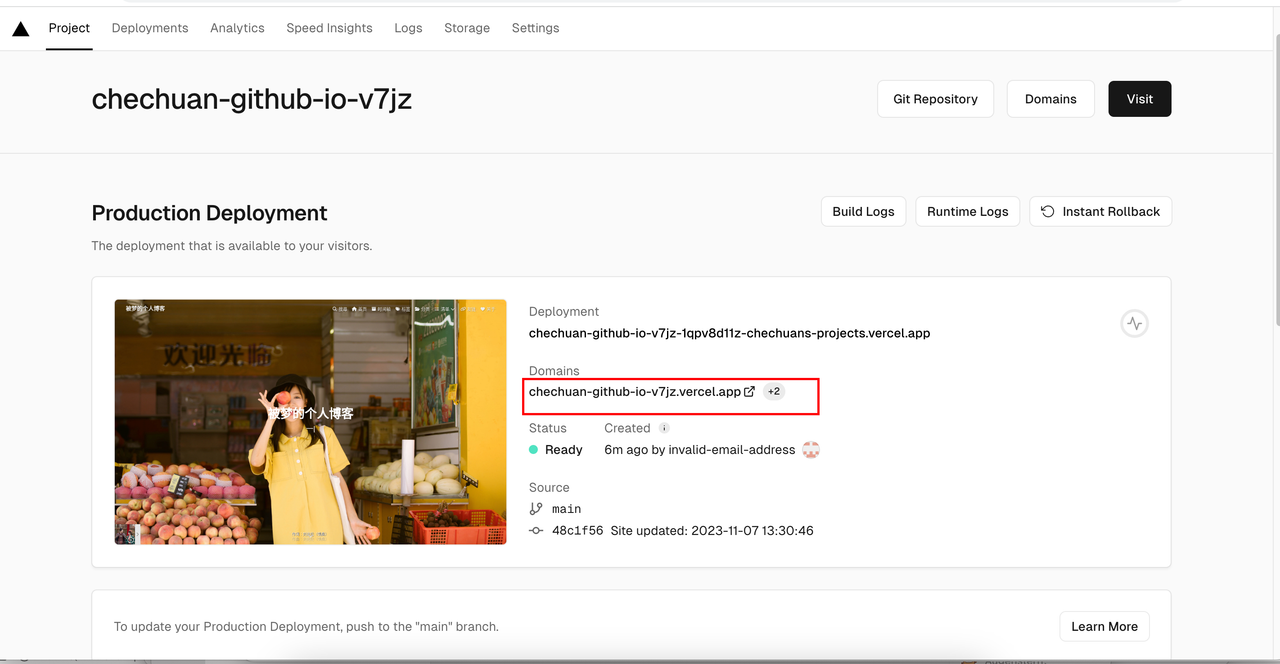Screen dimensions: 1280x664
Task: Click the commit icon beside 48c1f56
Action: (x=536, y=531)
